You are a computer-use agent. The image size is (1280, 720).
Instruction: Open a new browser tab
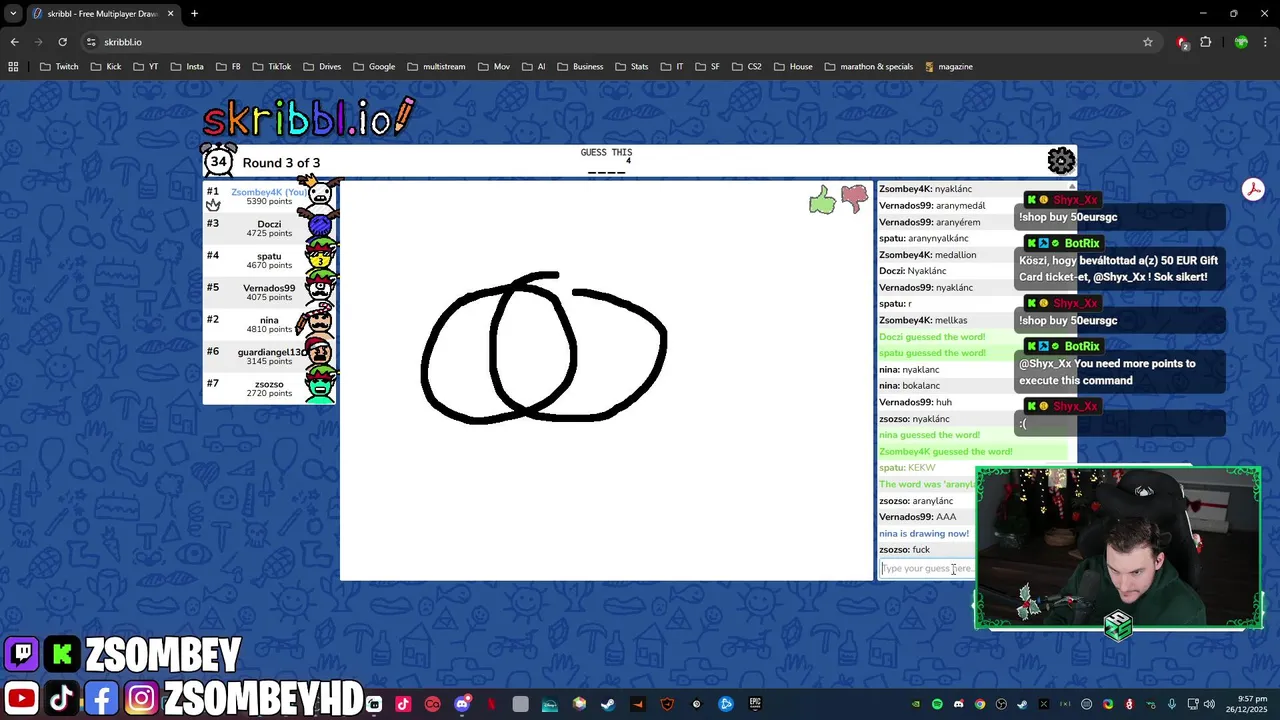pyautogui.click(x=194, y=13)
